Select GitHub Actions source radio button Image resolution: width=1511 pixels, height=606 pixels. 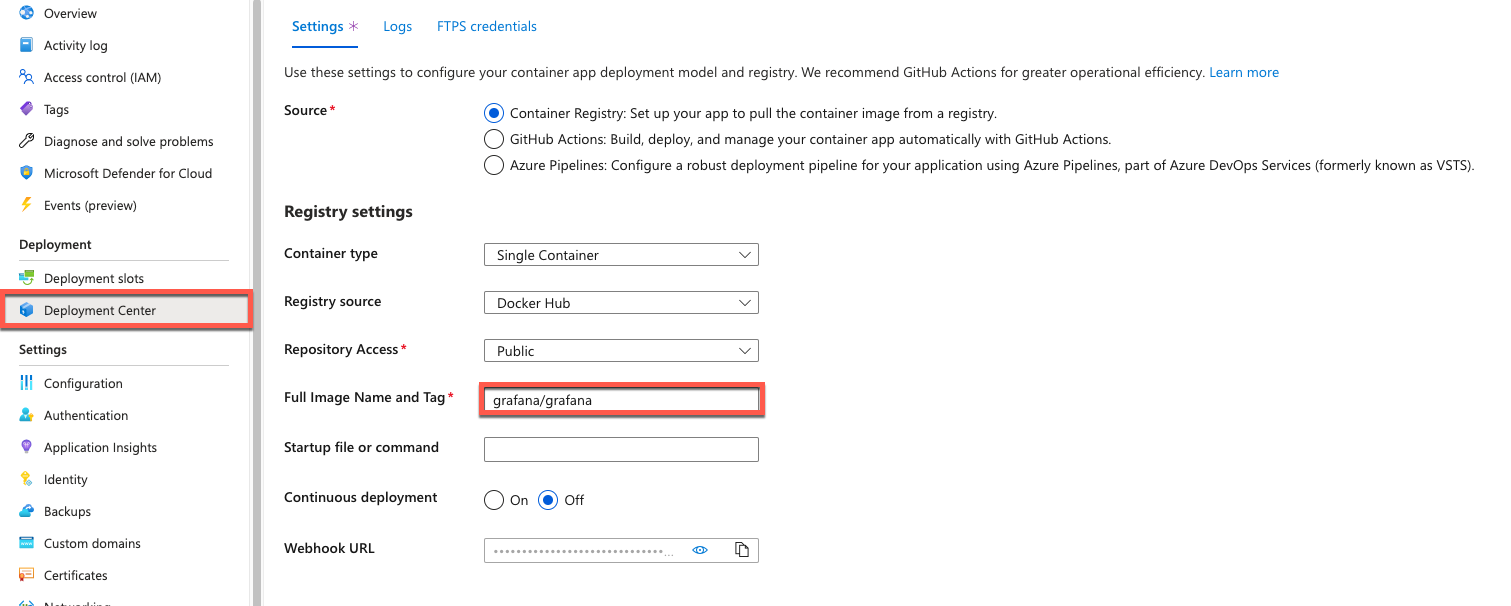[x=494, y=139]
